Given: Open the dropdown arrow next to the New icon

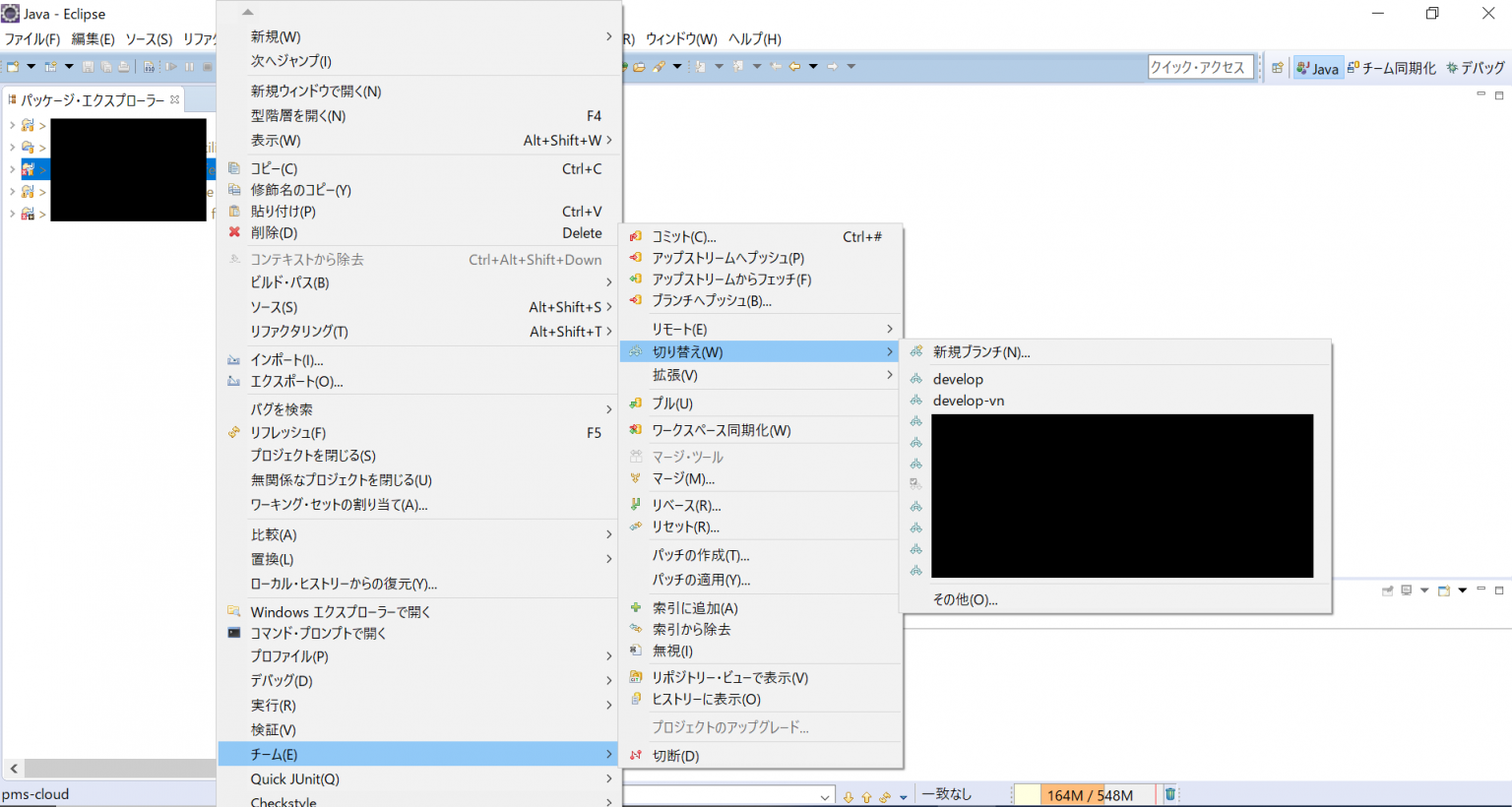Looking at the screenshot, I should [x=31, y=66].
